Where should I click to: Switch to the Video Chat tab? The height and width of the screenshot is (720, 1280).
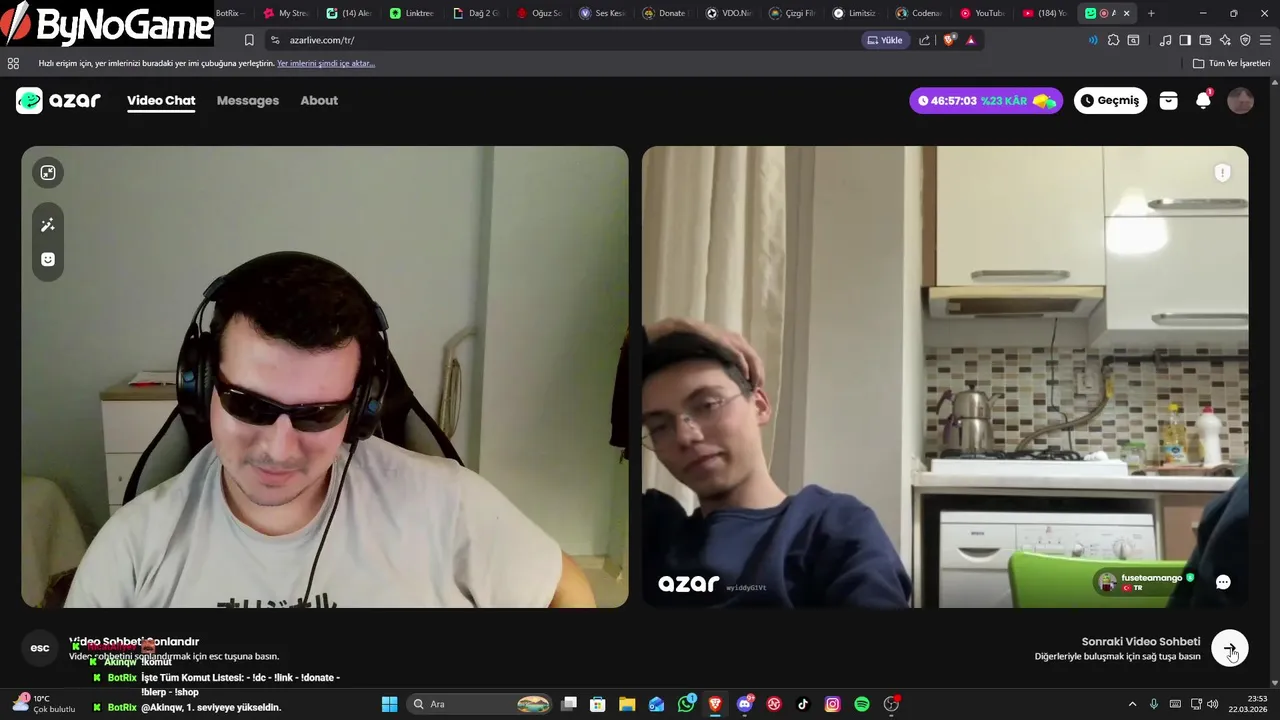(161, 100)
